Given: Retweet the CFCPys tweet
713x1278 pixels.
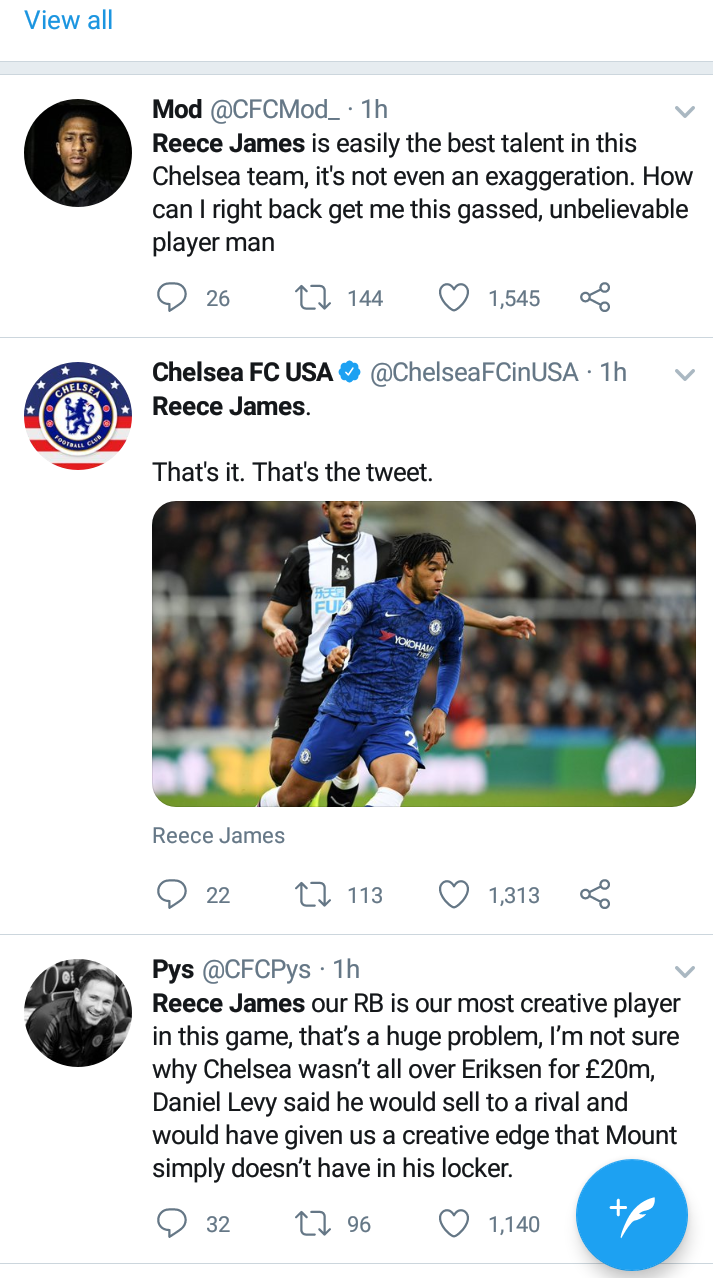Looking at the screenshot, I should [316, 1223].
